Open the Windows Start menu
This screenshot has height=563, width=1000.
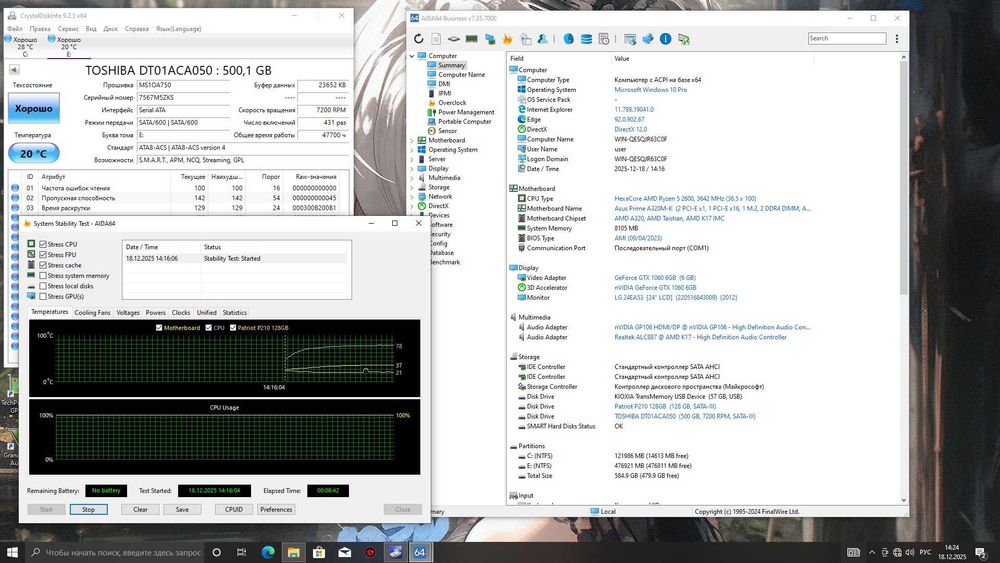(12, 552)
